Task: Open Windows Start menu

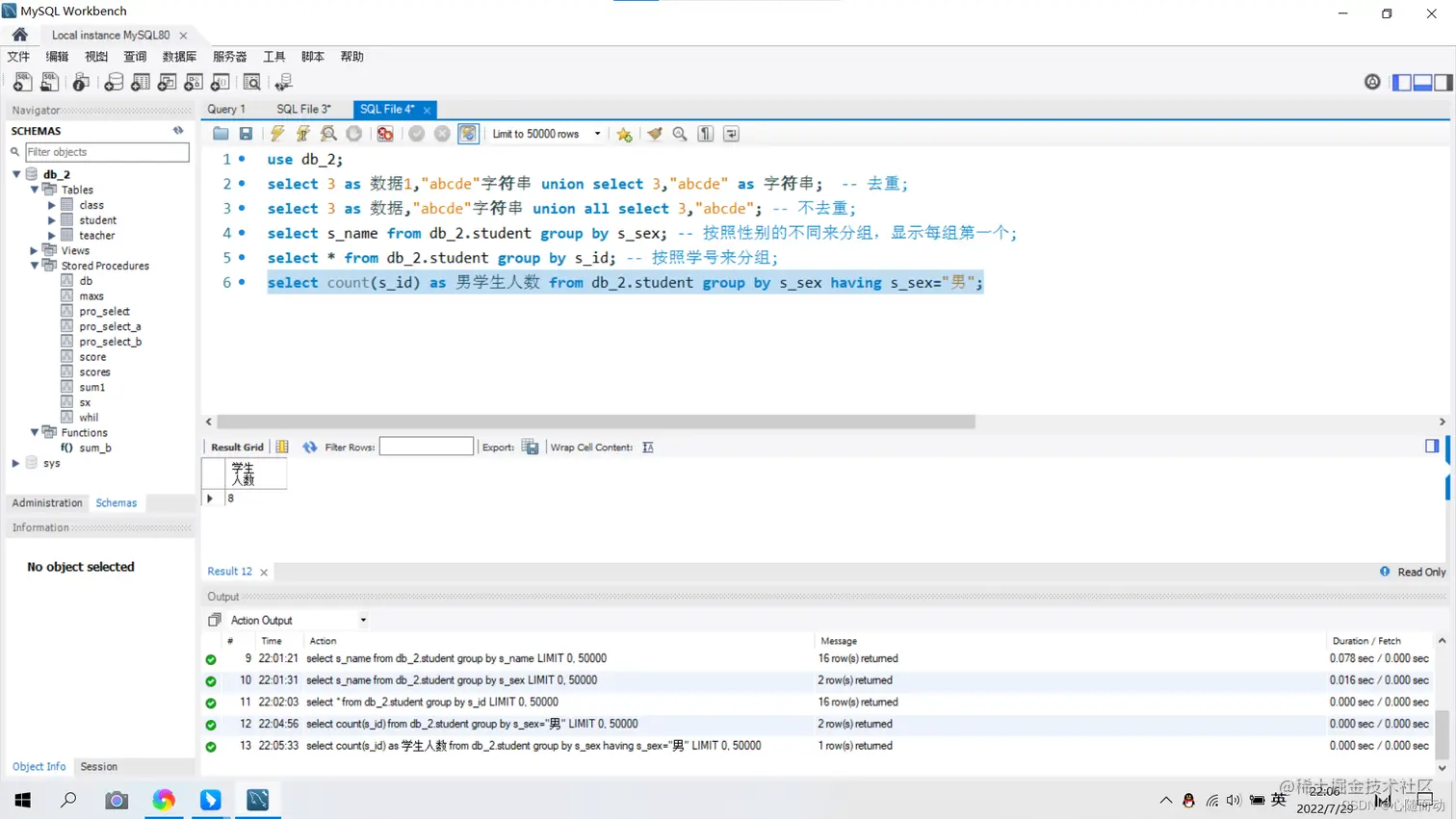Action: point(23,800)
